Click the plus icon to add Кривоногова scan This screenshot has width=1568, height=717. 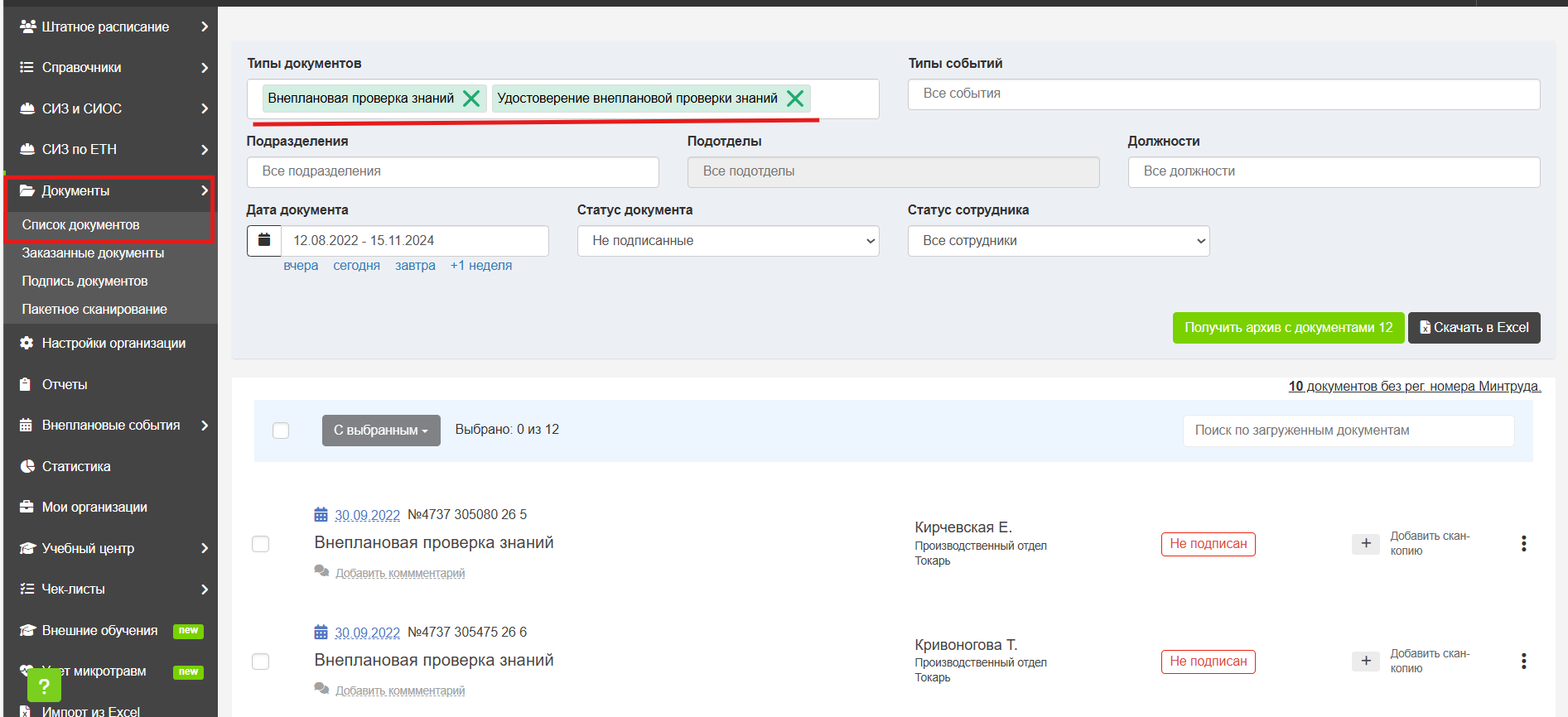(x=1366, y=661)
